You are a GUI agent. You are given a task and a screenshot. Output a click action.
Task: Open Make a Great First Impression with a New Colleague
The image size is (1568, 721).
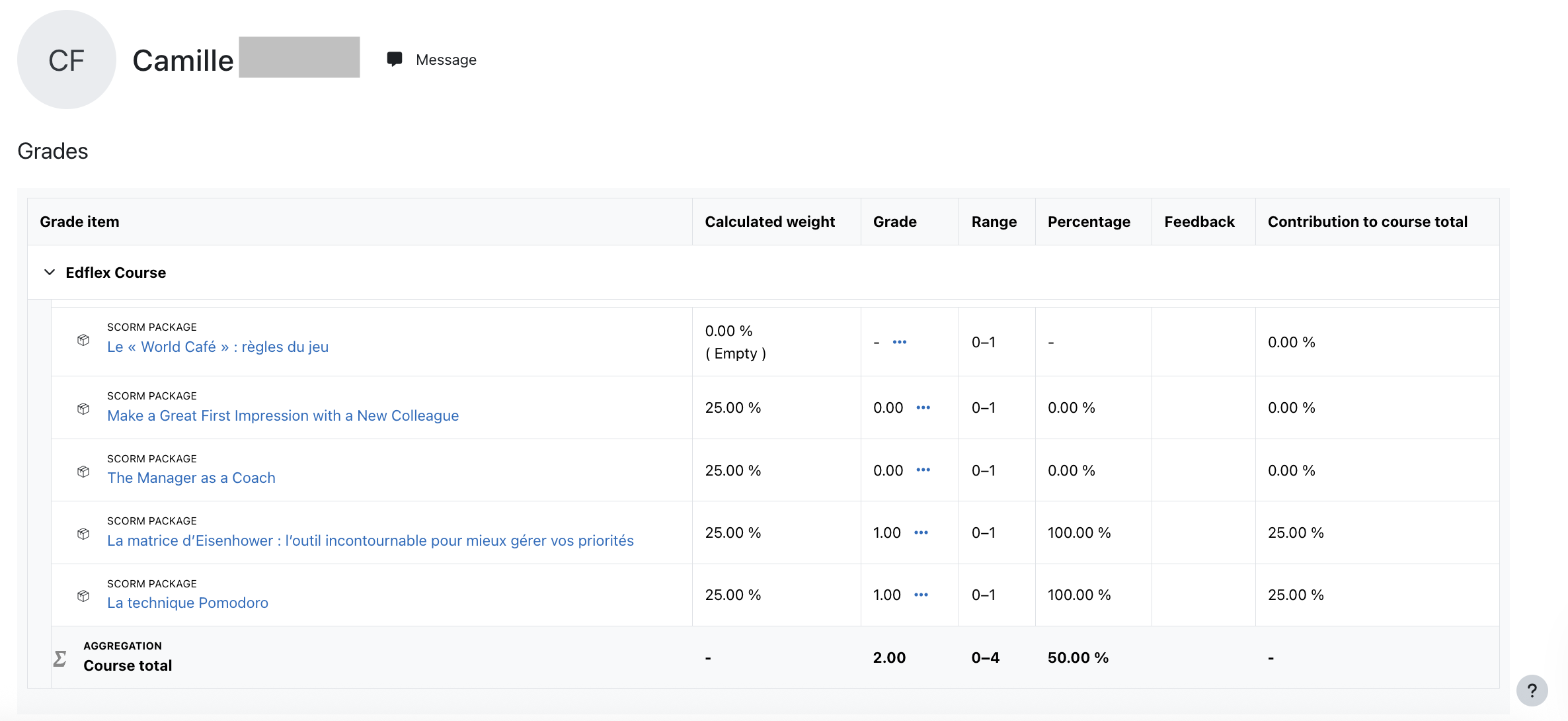[283, 415]
